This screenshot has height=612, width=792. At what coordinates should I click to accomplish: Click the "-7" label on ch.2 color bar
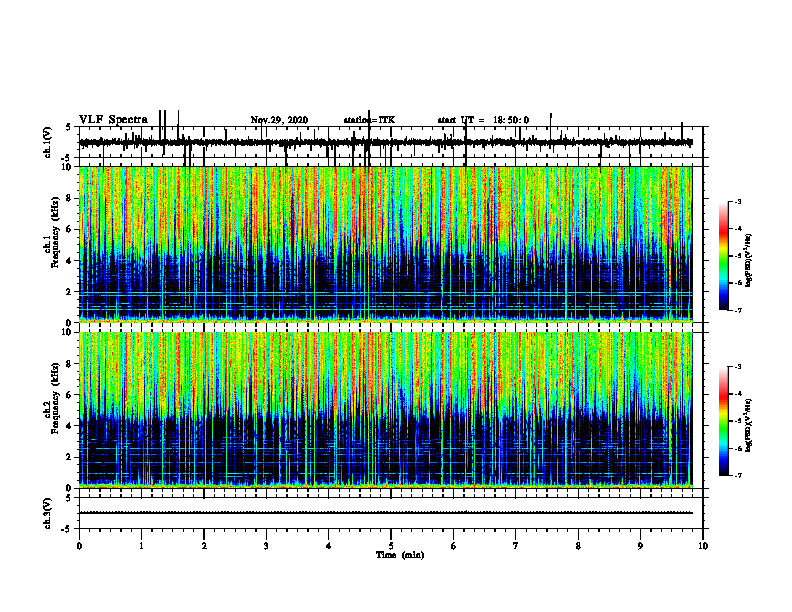tap(738, 476)
